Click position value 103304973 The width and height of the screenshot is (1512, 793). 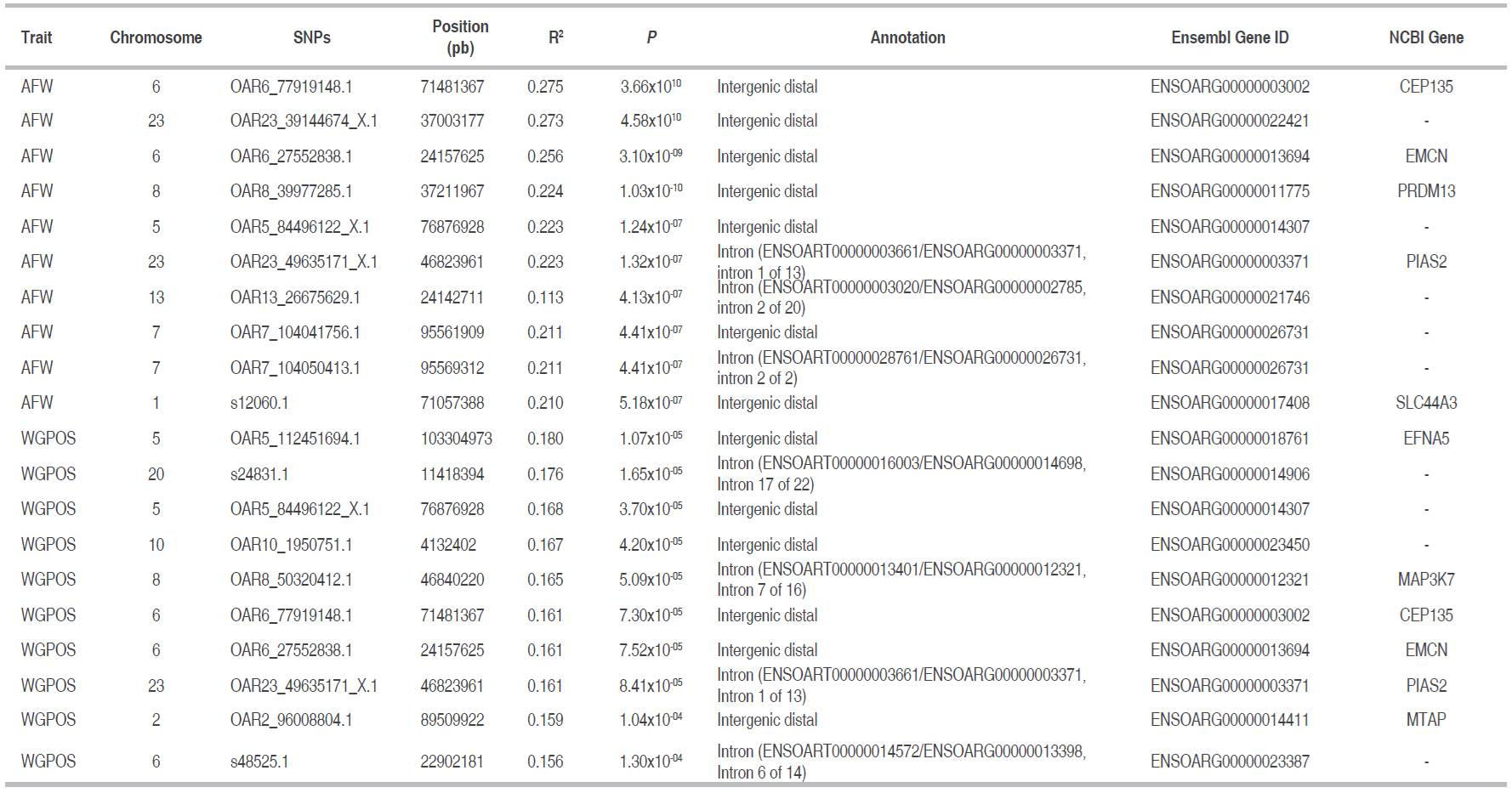(x=456, y=439)
